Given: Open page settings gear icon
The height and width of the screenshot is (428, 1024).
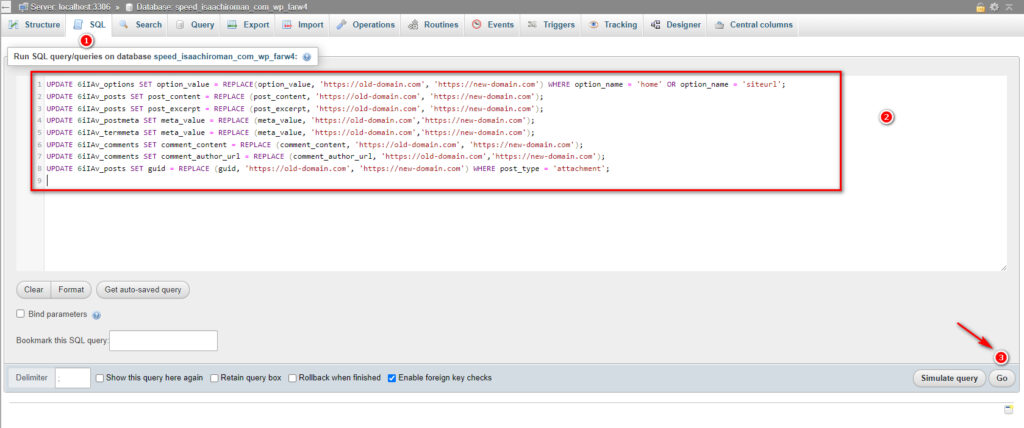Looking at the screenshot, I should click(995, 7).
